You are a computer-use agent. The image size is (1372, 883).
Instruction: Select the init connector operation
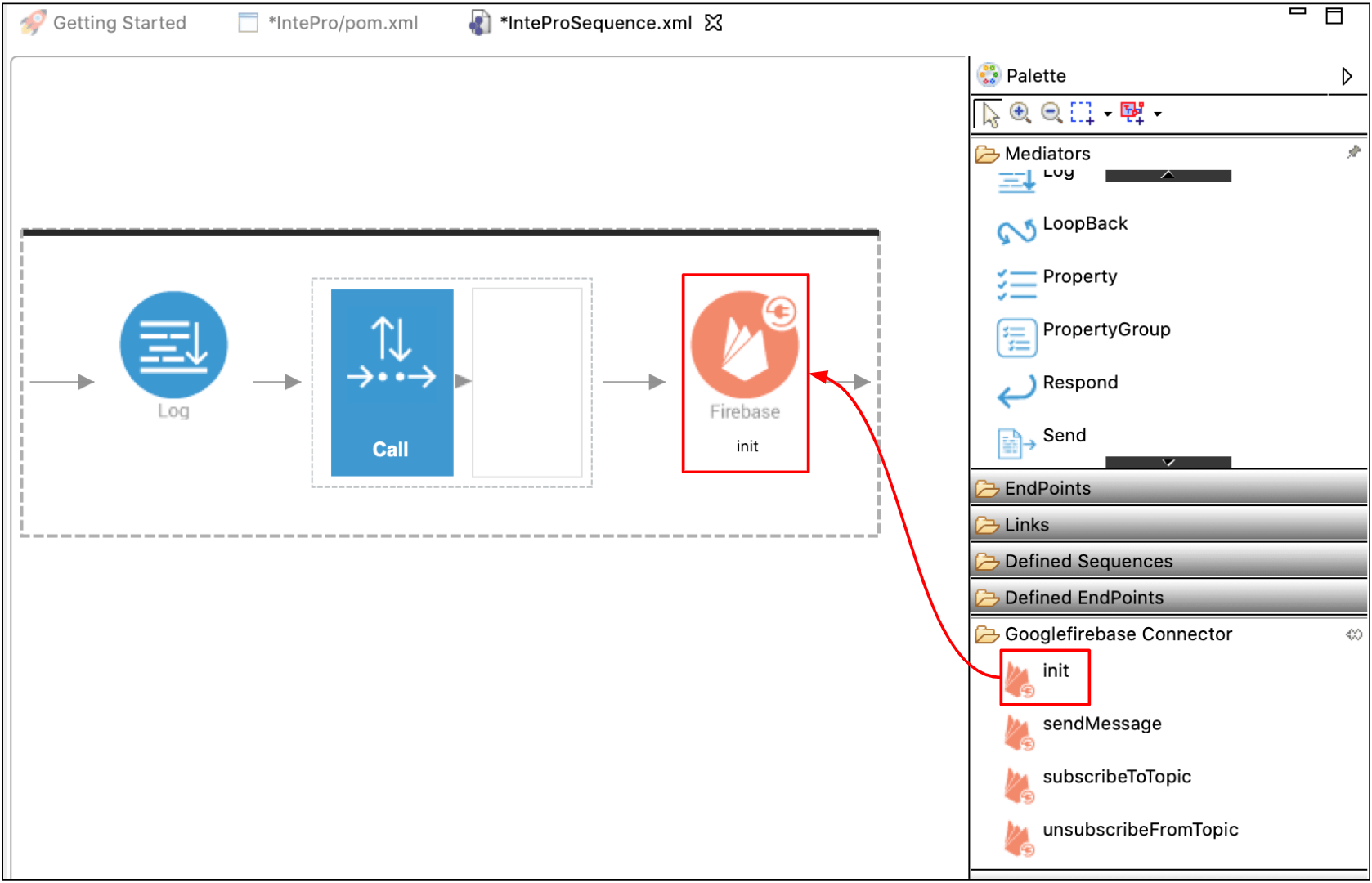click(x=1045, y=677)
